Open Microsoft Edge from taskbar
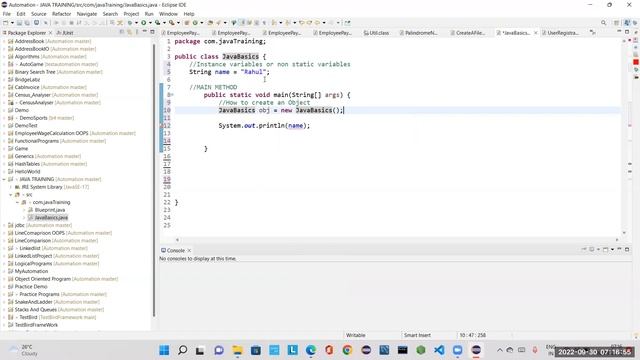640x360 pixels. pyautogui.click(x=311, y=350)
